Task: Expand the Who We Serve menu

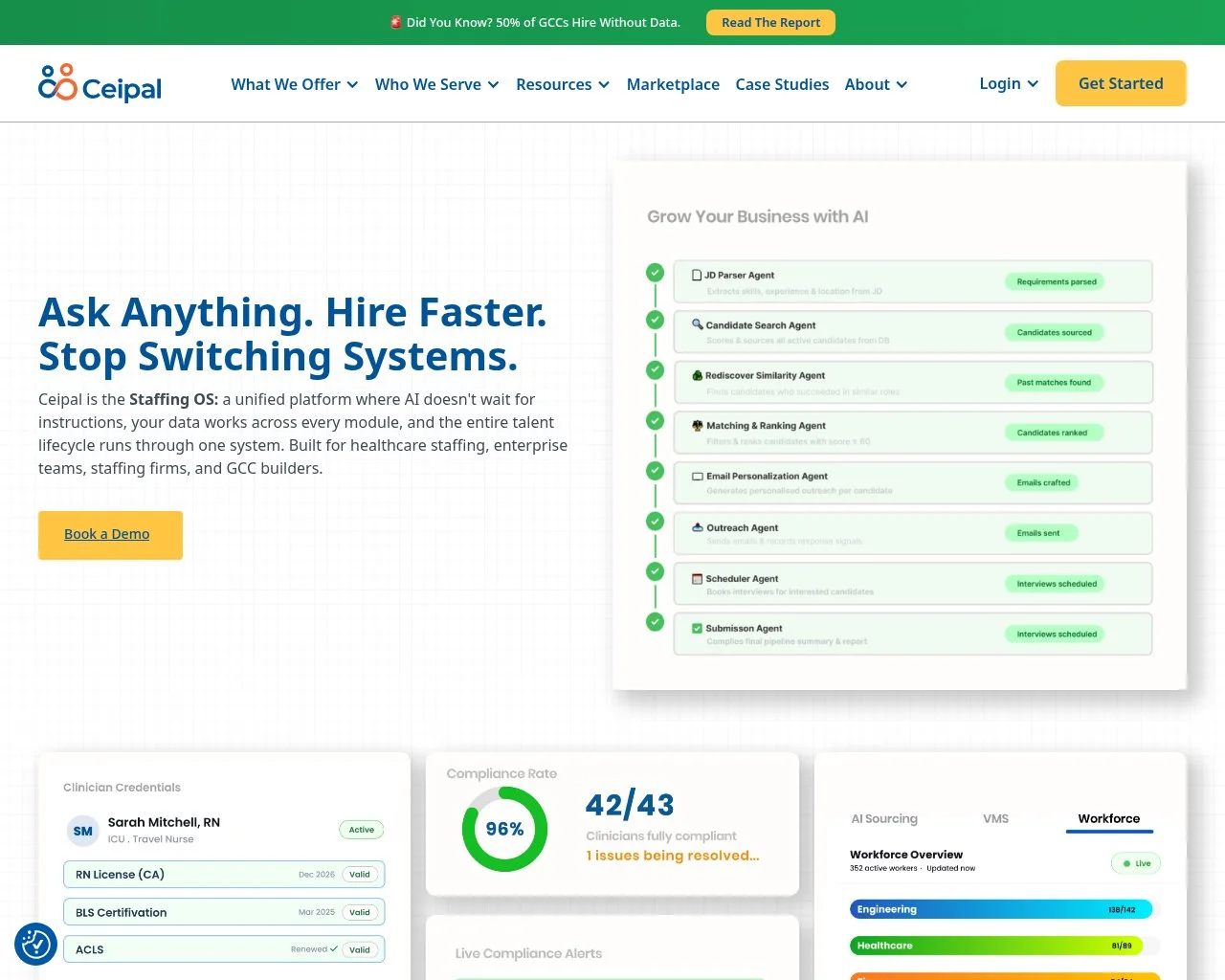Action: coord(437,84)
